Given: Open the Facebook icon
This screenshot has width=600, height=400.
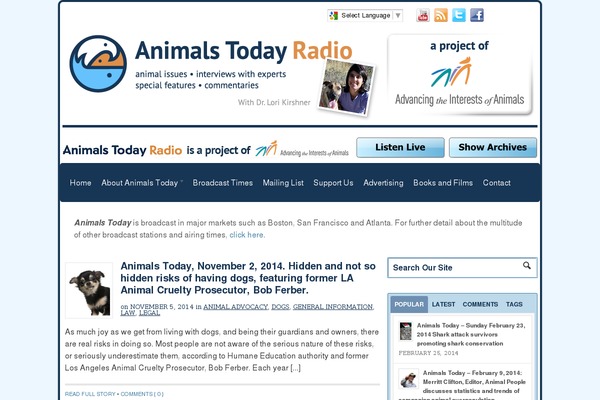Looking at the screenshot, I should click(x=477, y=15).
